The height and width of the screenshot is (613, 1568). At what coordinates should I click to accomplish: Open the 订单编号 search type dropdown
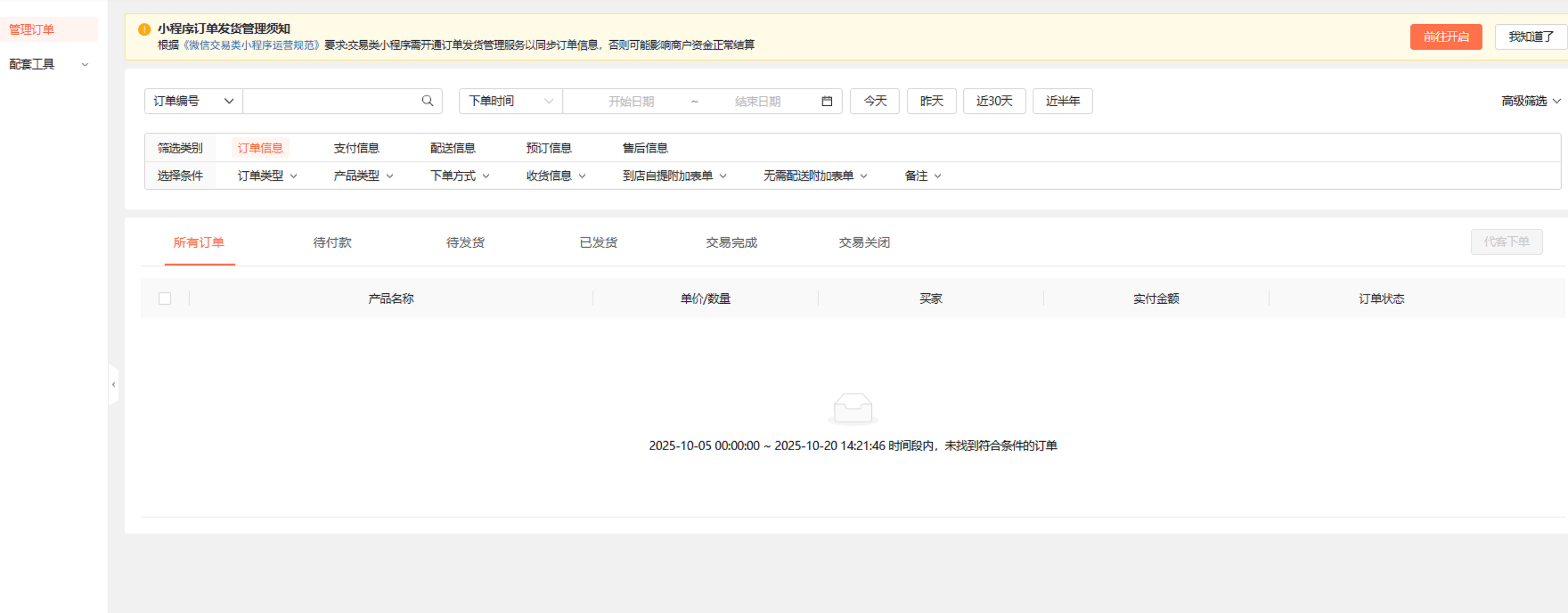(x=193, y=101)
